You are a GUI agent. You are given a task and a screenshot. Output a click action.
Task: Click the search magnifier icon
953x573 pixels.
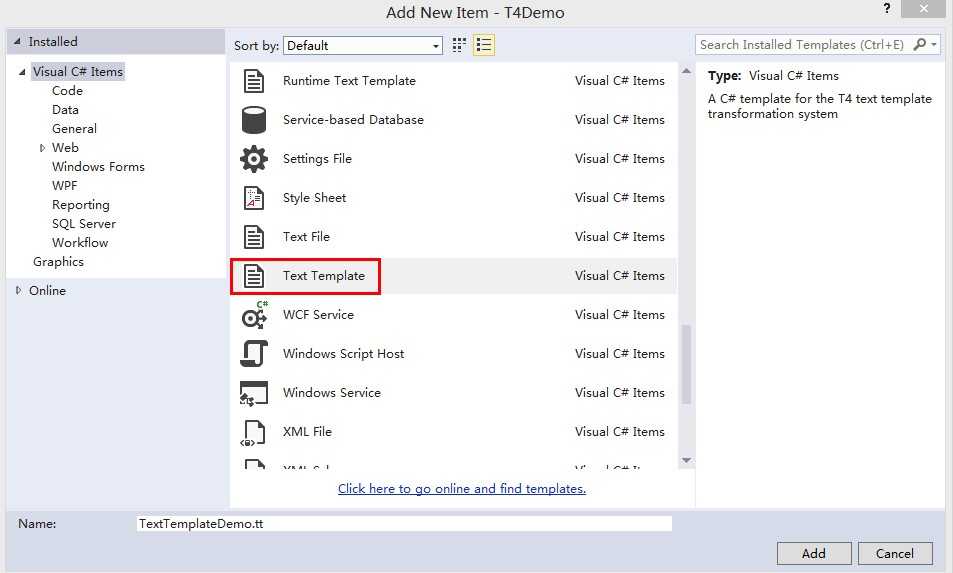(920, 44)
